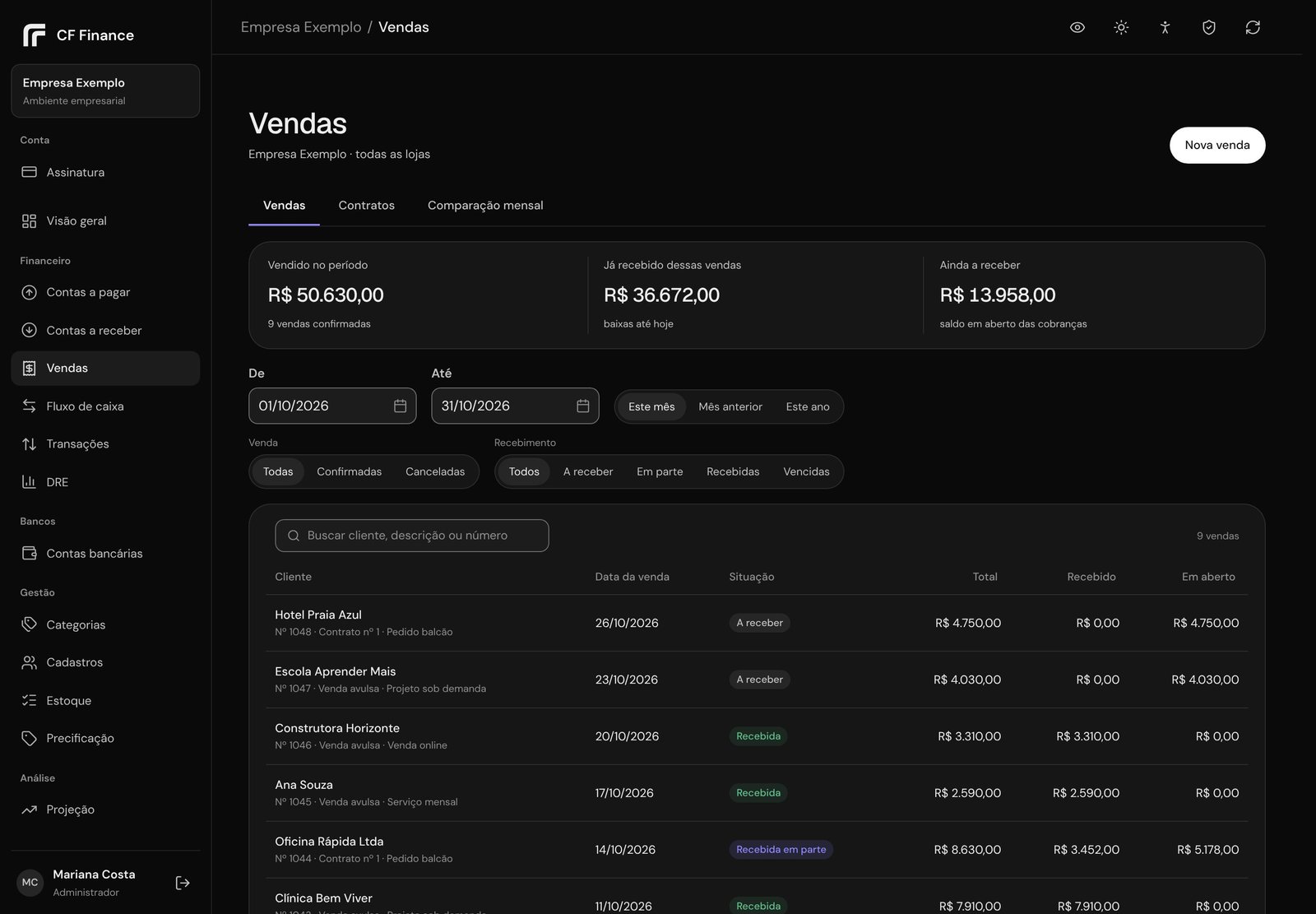
Task: Open calendar picker for De date
Action: 401,406
